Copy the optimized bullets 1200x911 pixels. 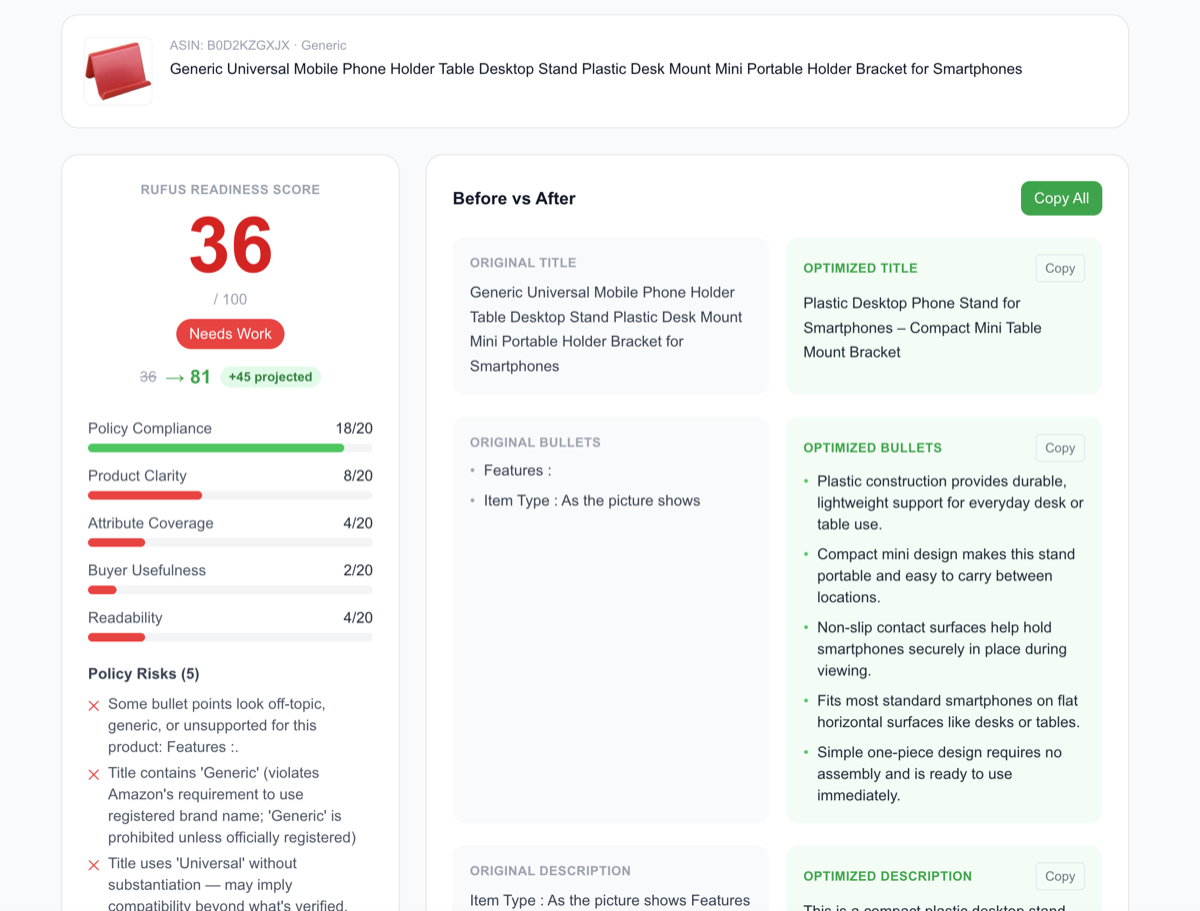[x=1059, y=448]
